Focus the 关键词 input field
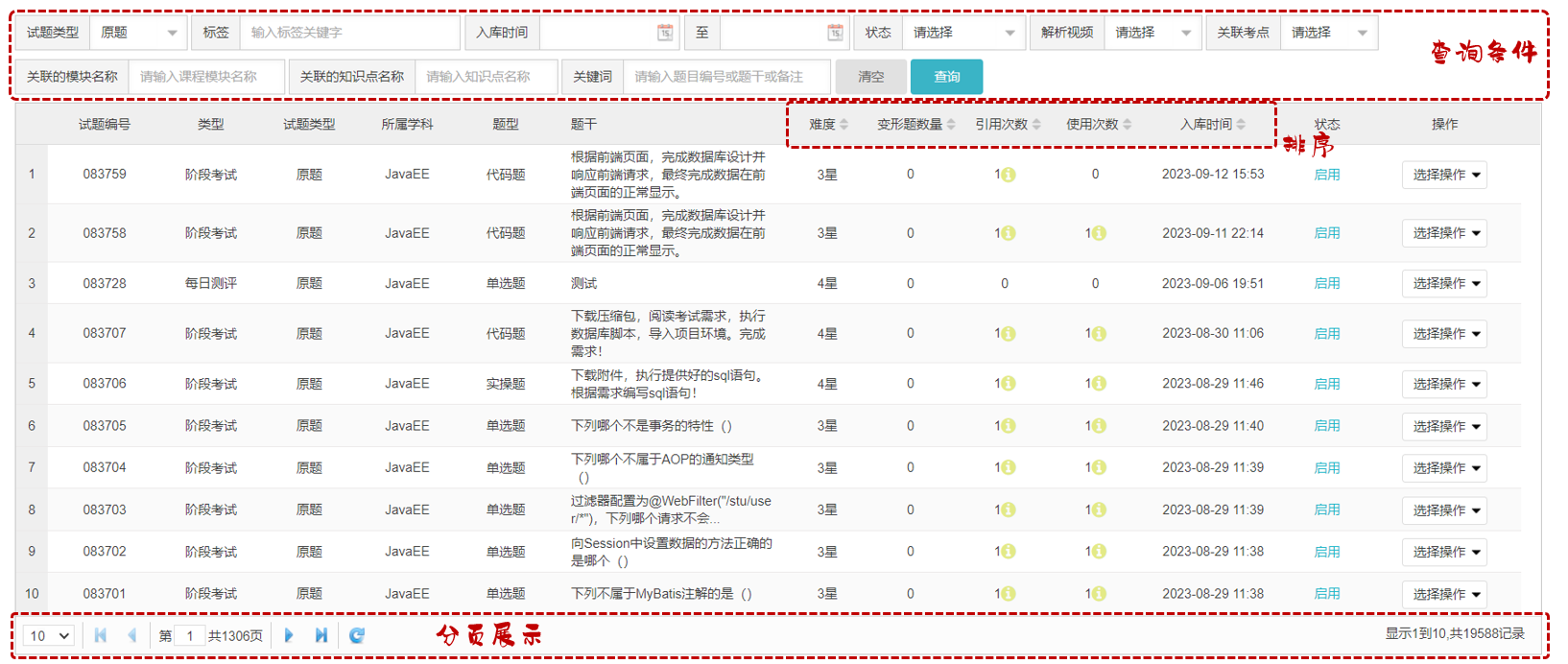Viewport: 1568px width, 664px height. 726,77
